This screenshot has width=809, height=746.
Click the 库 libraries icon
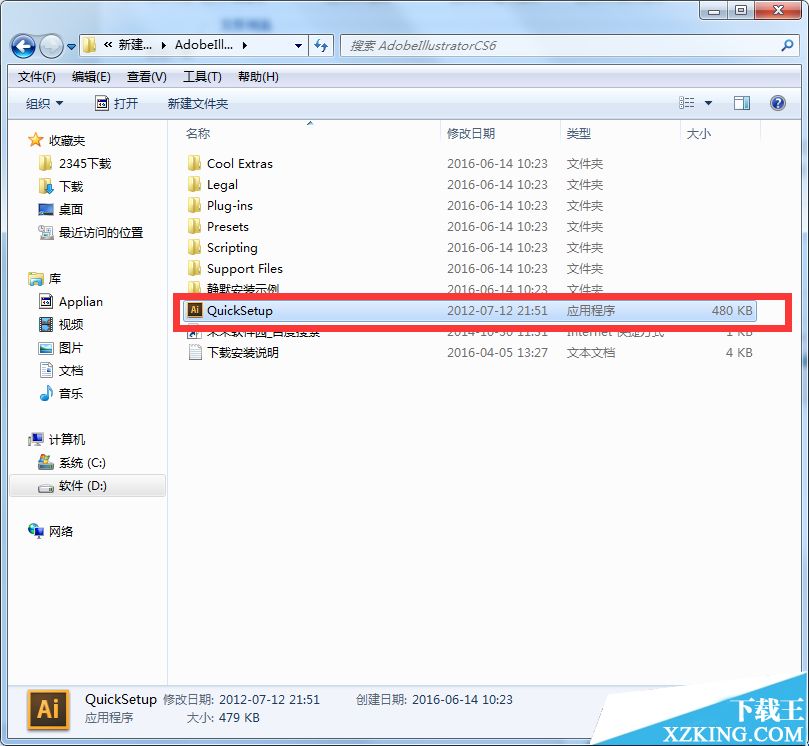pyautogui.click(x=36, y=279)
